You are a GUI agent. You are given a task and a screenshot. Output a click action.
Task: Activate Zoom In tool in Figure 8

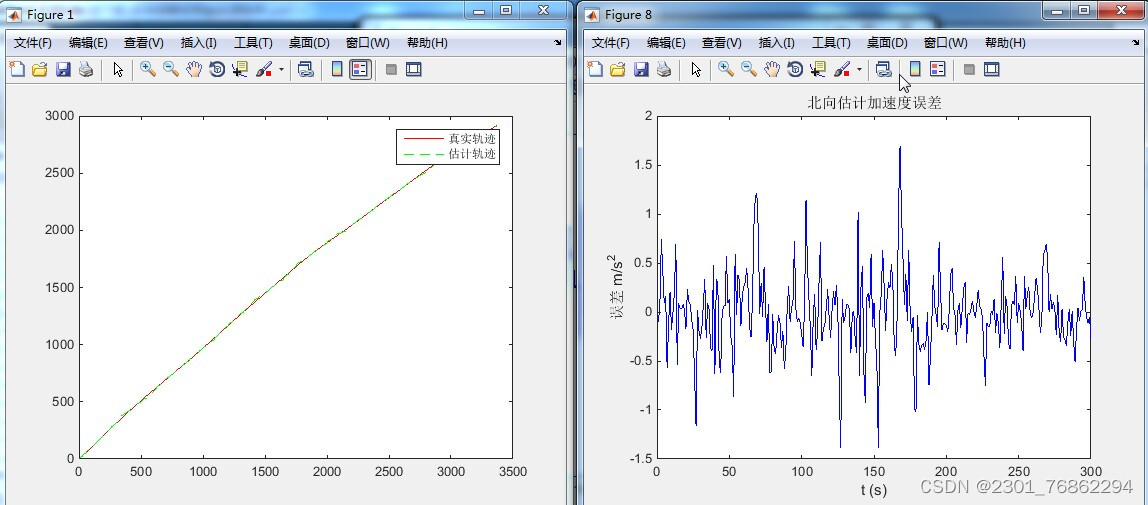point(726,70)
